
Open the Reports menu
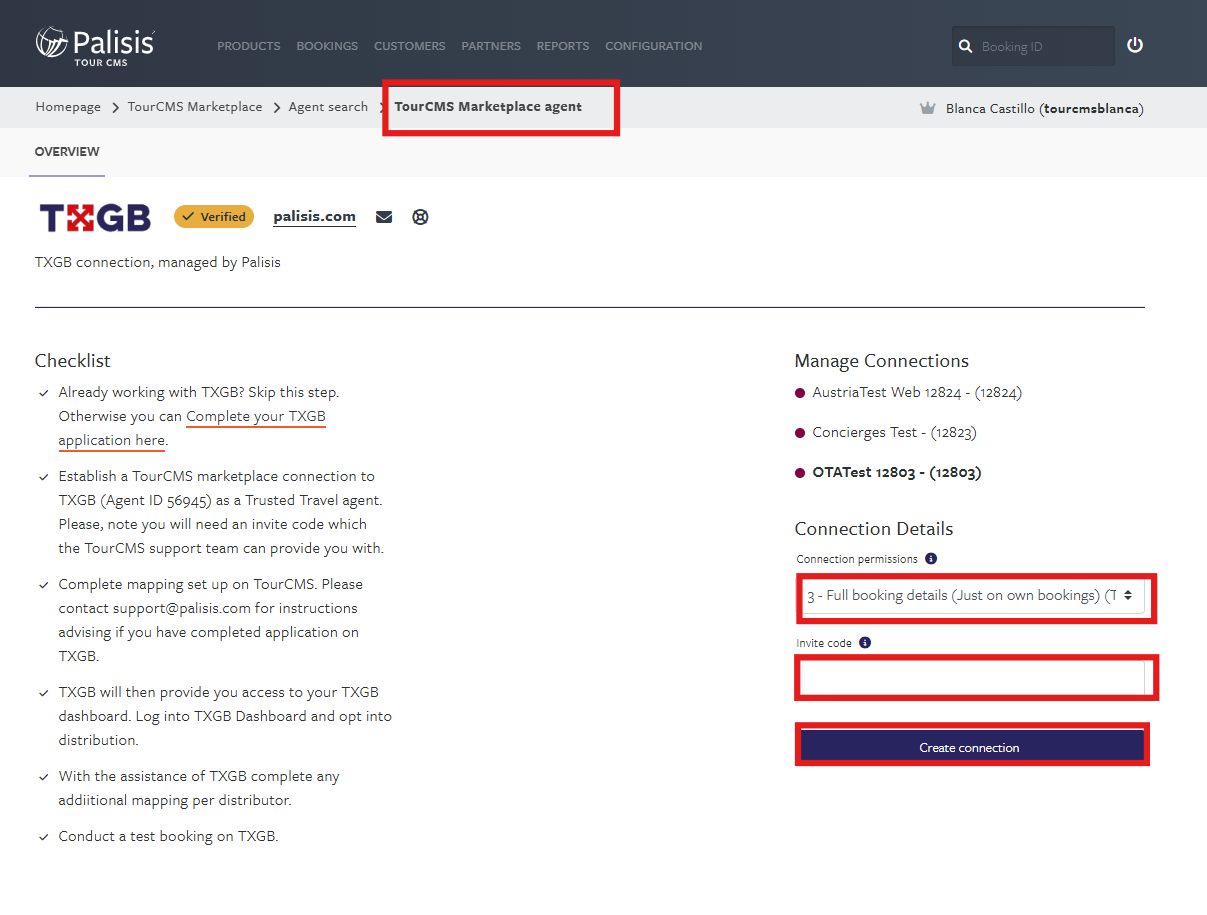coord(563,46)
